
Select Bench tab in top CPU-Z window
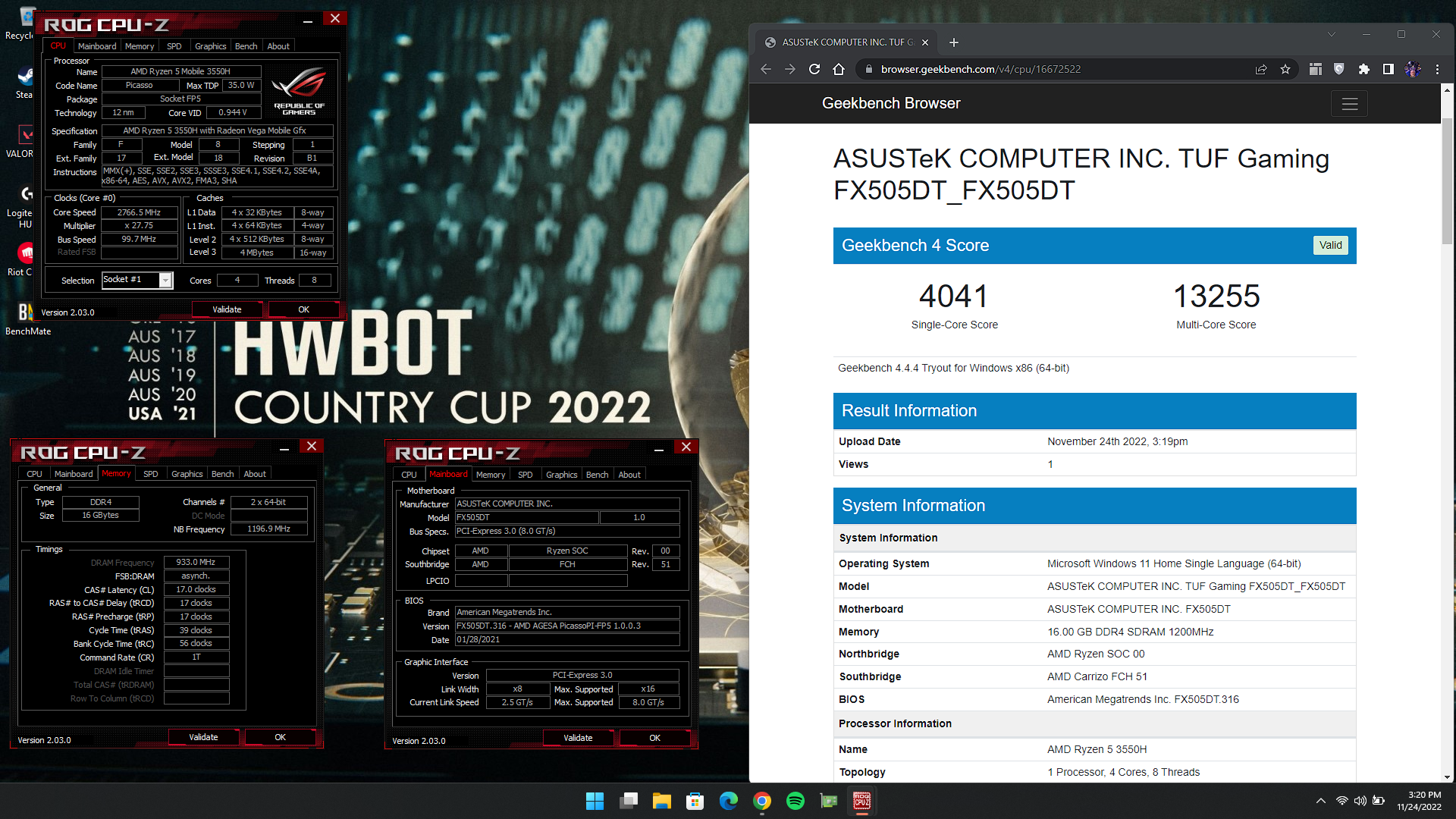(x=246, y=46)
